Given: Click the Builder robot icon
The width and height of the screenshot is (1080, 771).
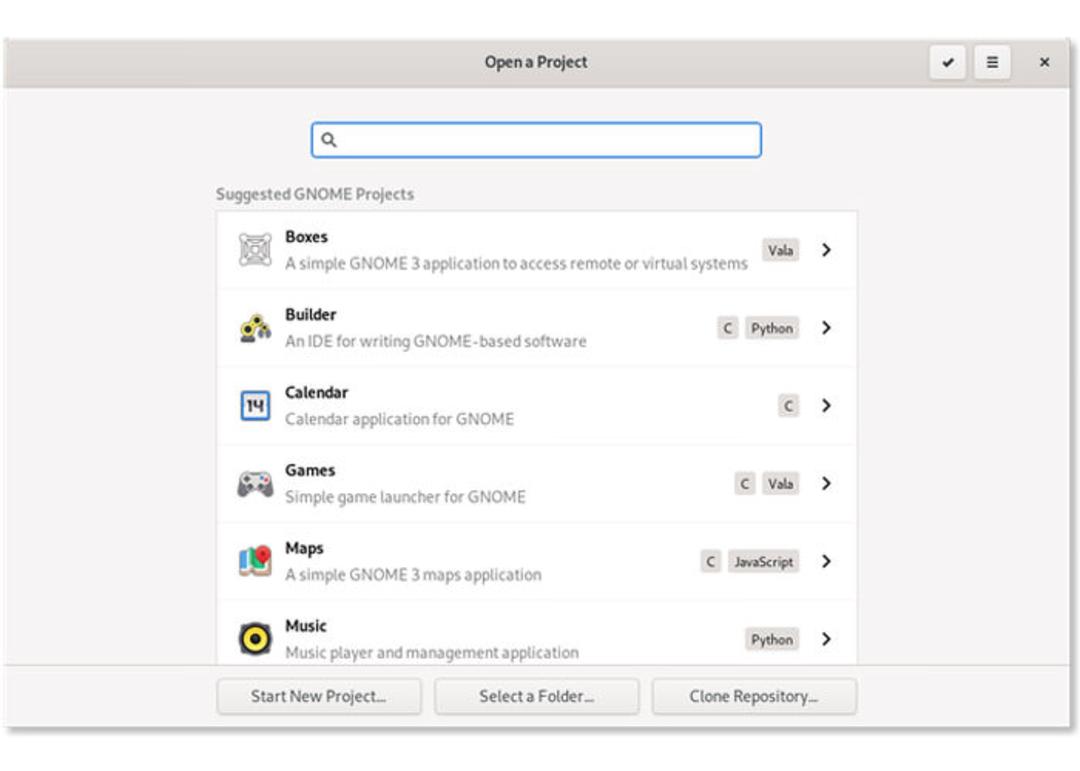Looking at the screenshot, I should [x=255, y=328].
